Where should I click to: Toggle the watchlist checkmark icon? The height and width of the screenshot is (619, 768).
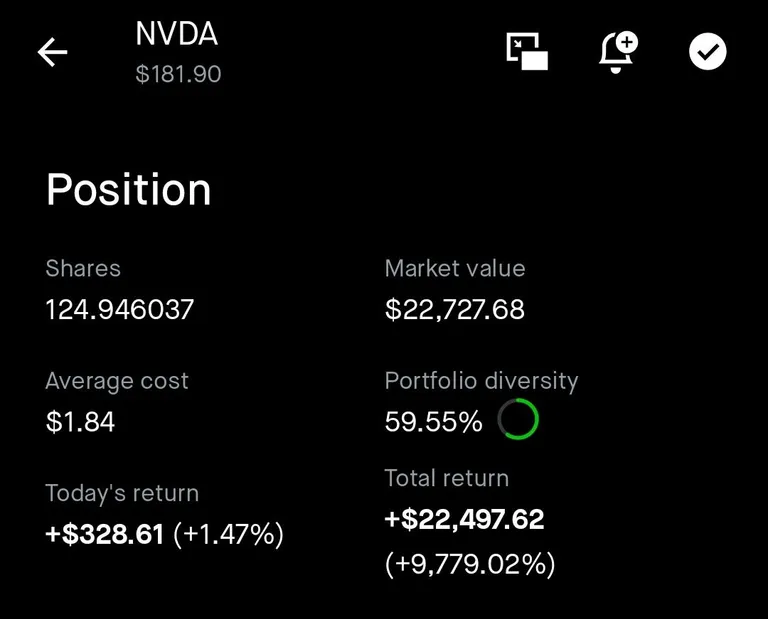click(x=708, y=52)
